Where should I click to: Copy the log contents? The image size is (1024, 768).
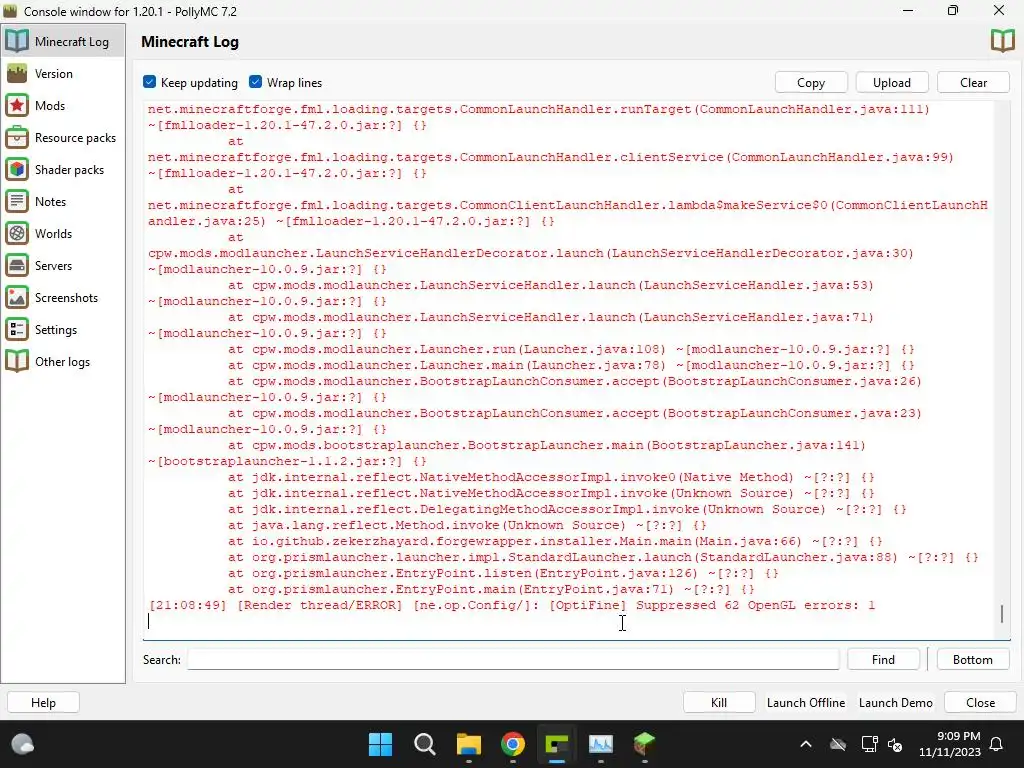[811, 82]
